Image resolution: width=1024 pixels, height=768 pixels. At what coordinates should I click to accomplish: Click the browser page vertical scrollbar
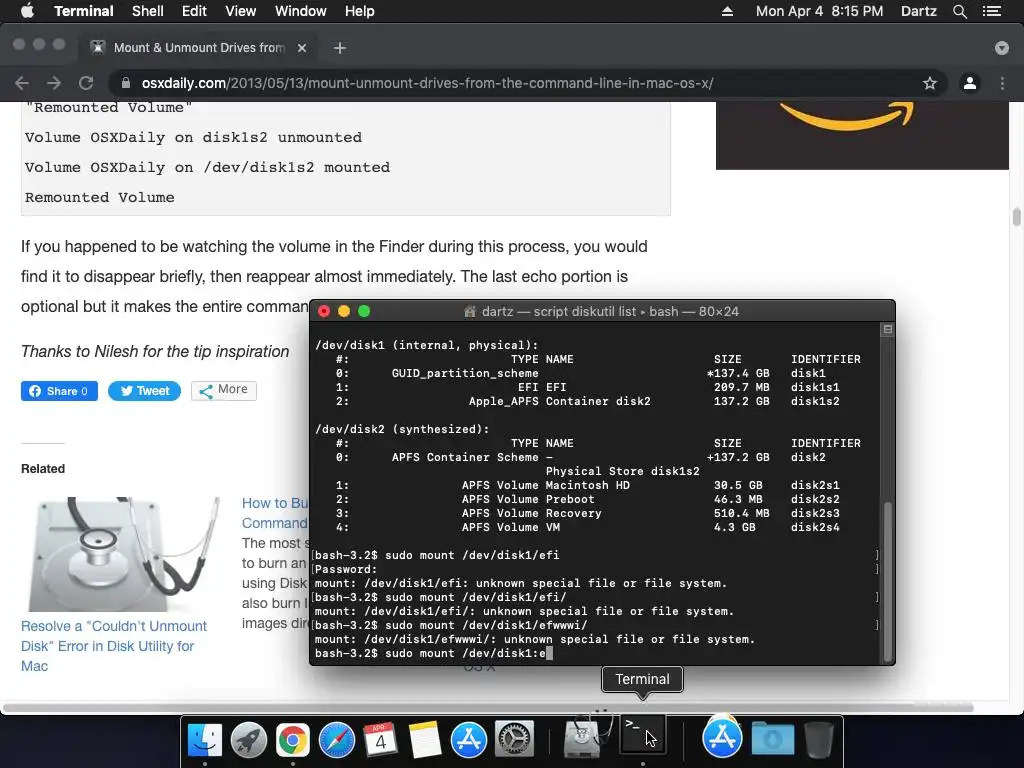[x=1016, y=217]
